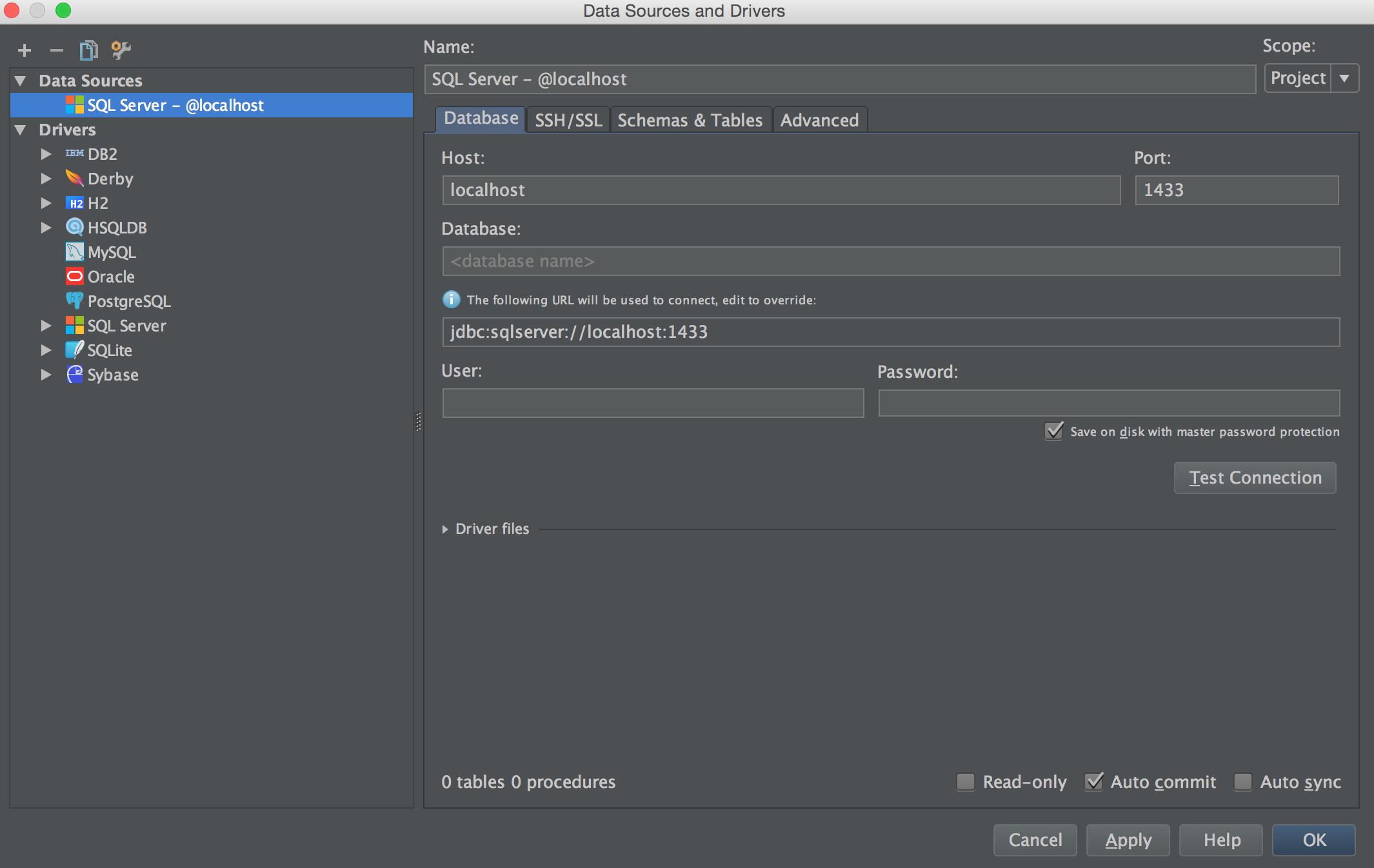Screen dimensions: 1374x868
Task: Switch to the SSH/SSL tab
Action: (568, 120)
